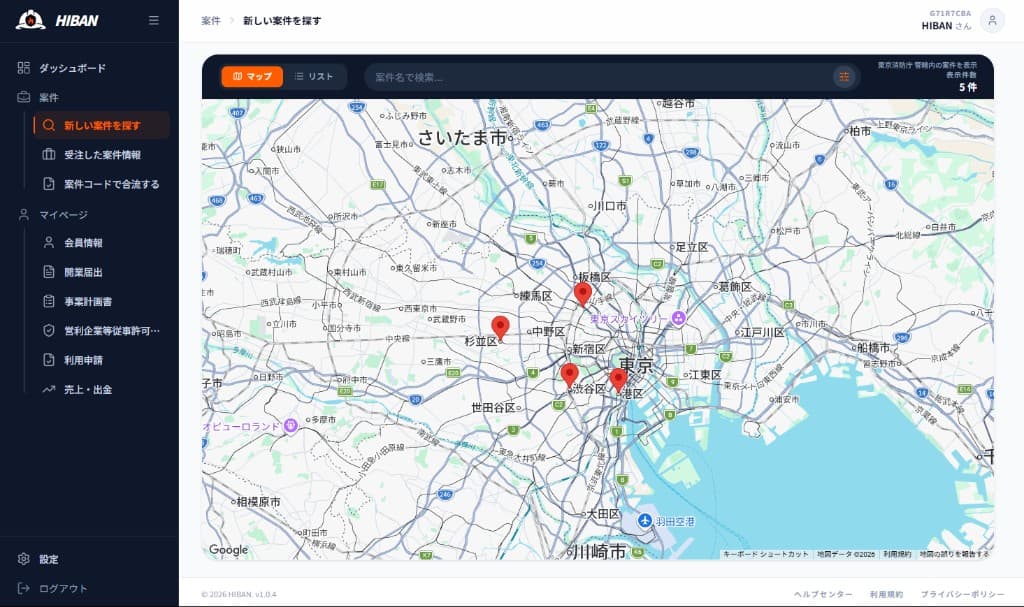Click 地図の誤りを報告する link
Viewport: 1024px width, 607px height.
click(954, 554)
